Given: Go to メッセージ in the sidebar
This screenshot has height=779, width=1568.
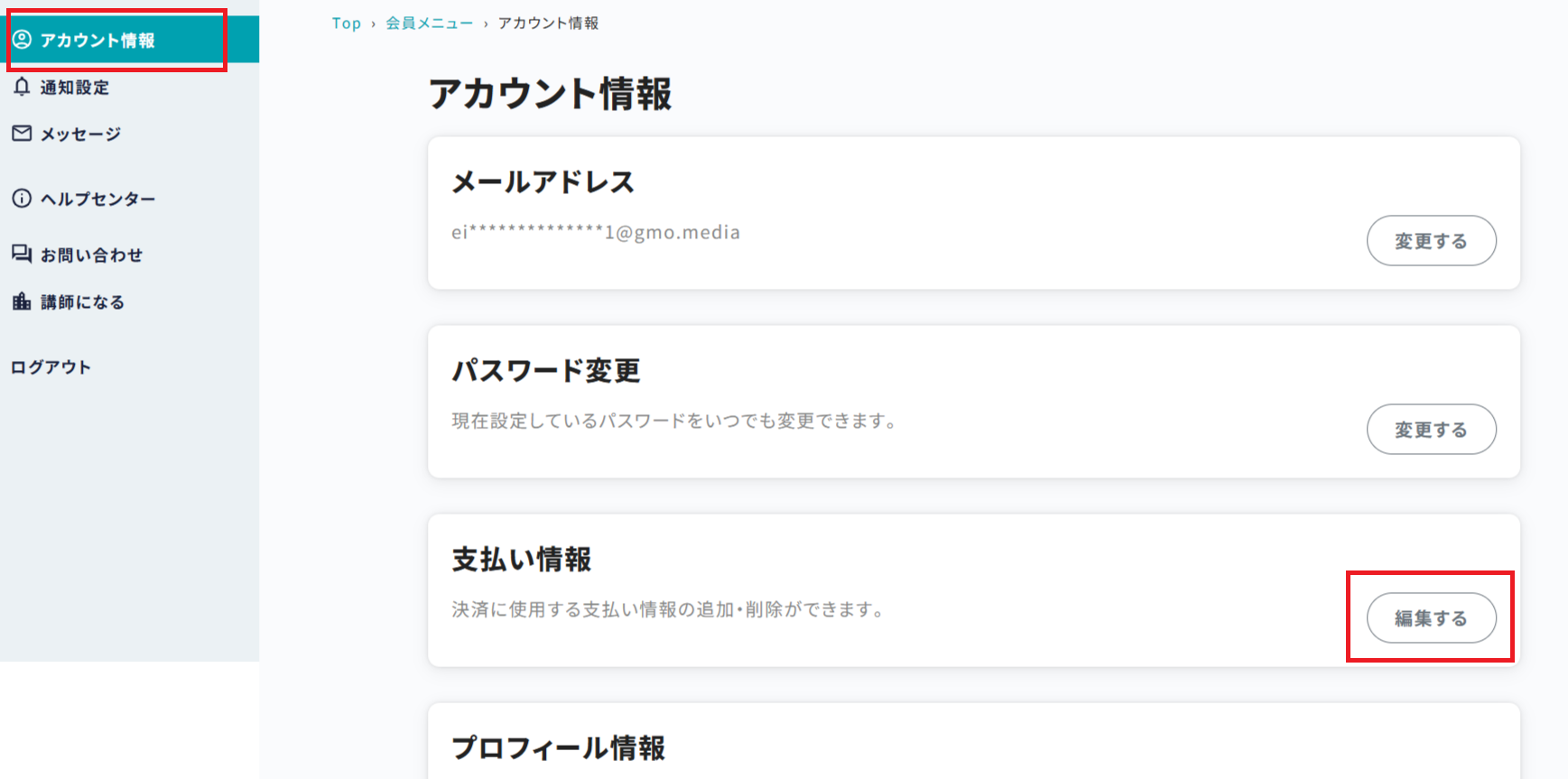Looking at the screenshot, I should click(x=80, y=134).
